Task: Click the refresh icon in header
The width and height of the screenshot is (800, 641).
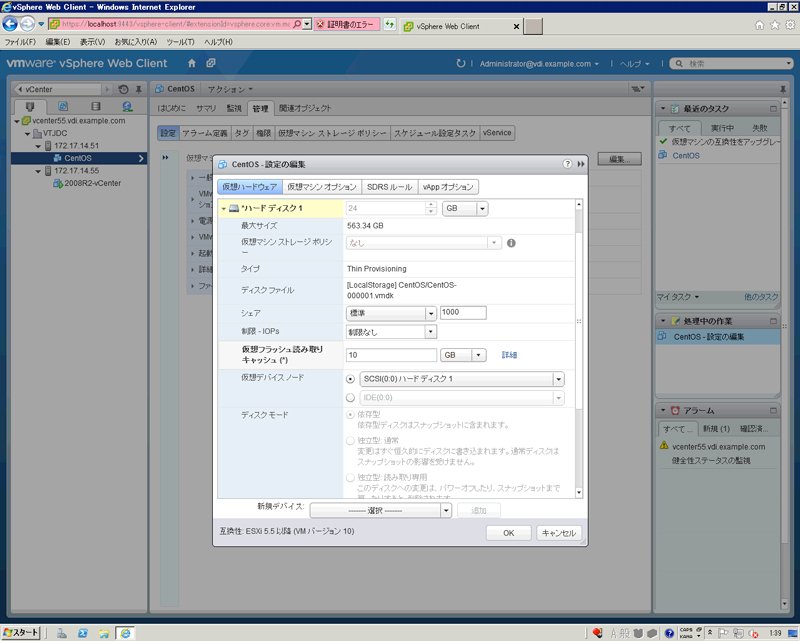Action: [461, 63]
